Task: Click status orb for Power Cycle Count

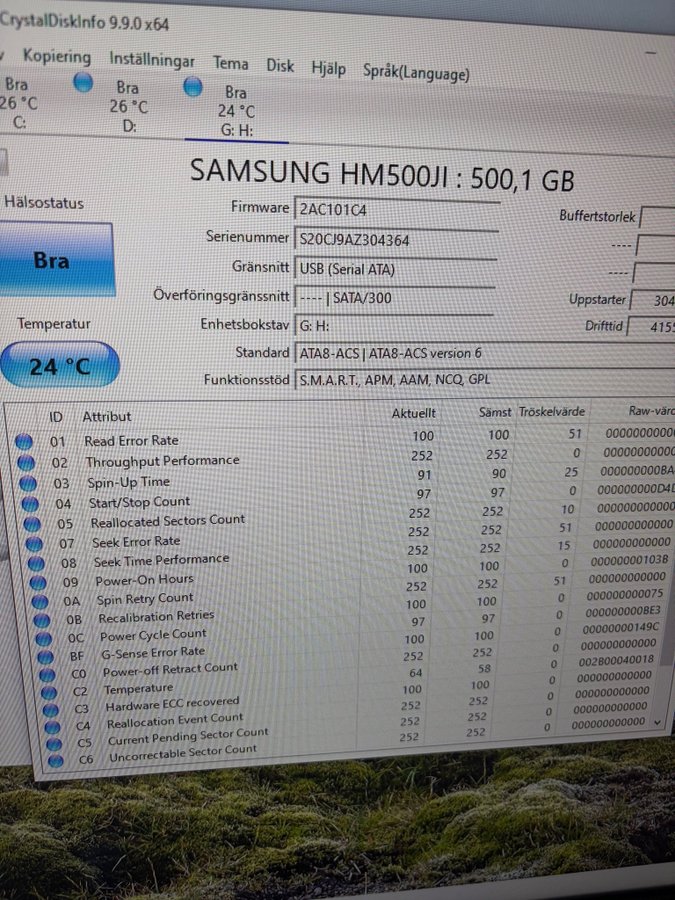Action: (x=44, y=639)
